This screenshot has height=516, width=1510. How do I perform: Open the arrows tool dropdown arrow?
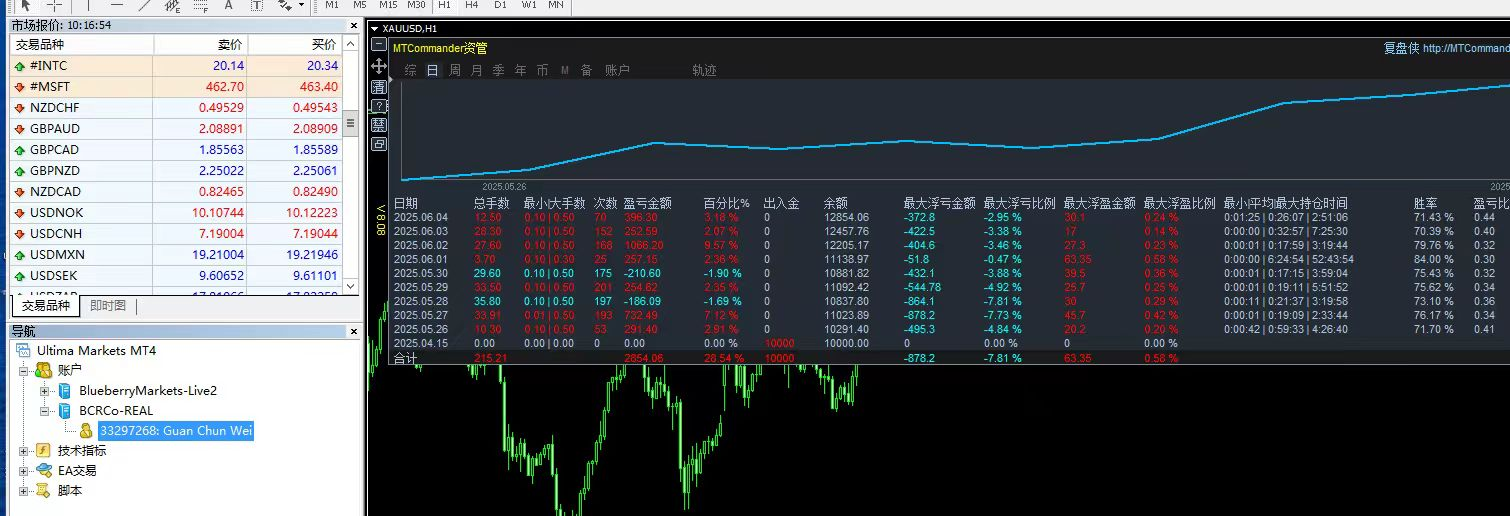tap(301, 5)
